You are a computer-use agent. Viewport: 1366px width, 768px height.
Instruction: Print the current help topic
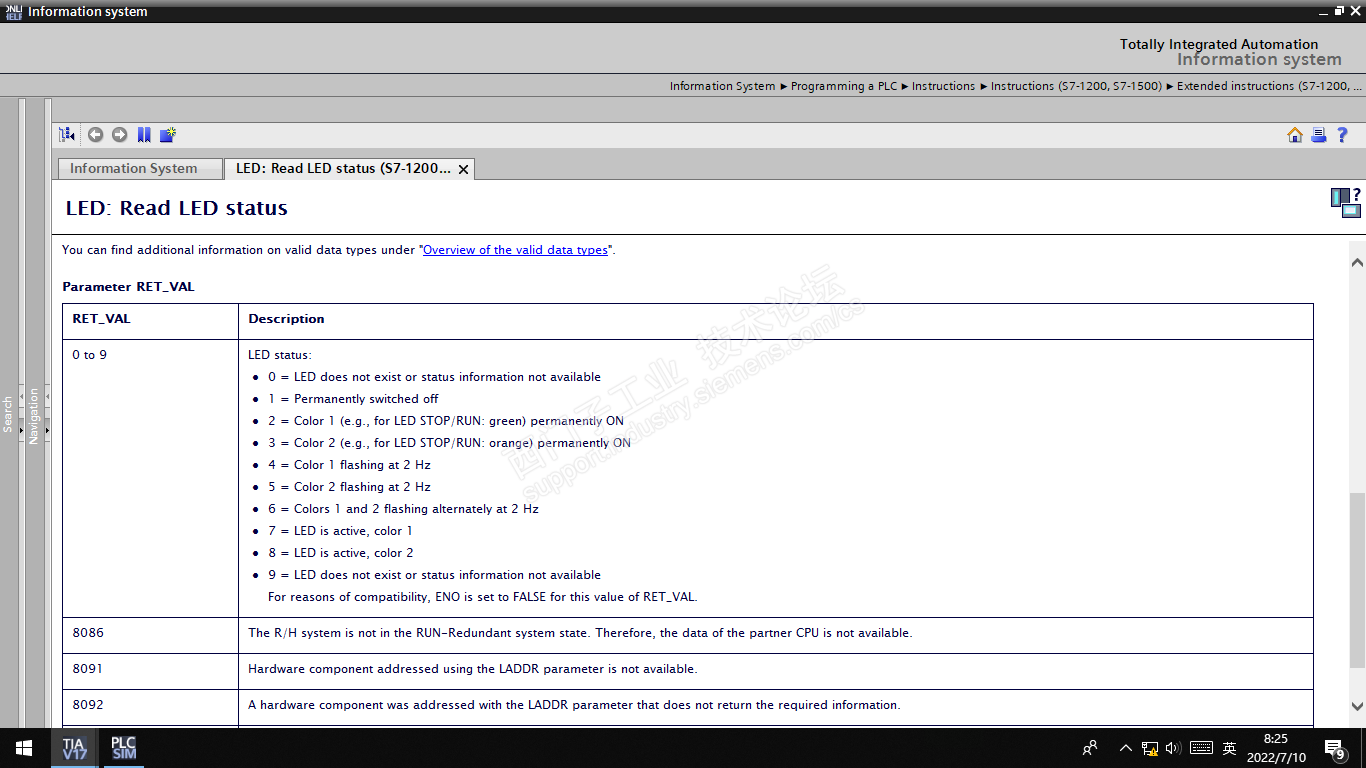coord(1319,135)
